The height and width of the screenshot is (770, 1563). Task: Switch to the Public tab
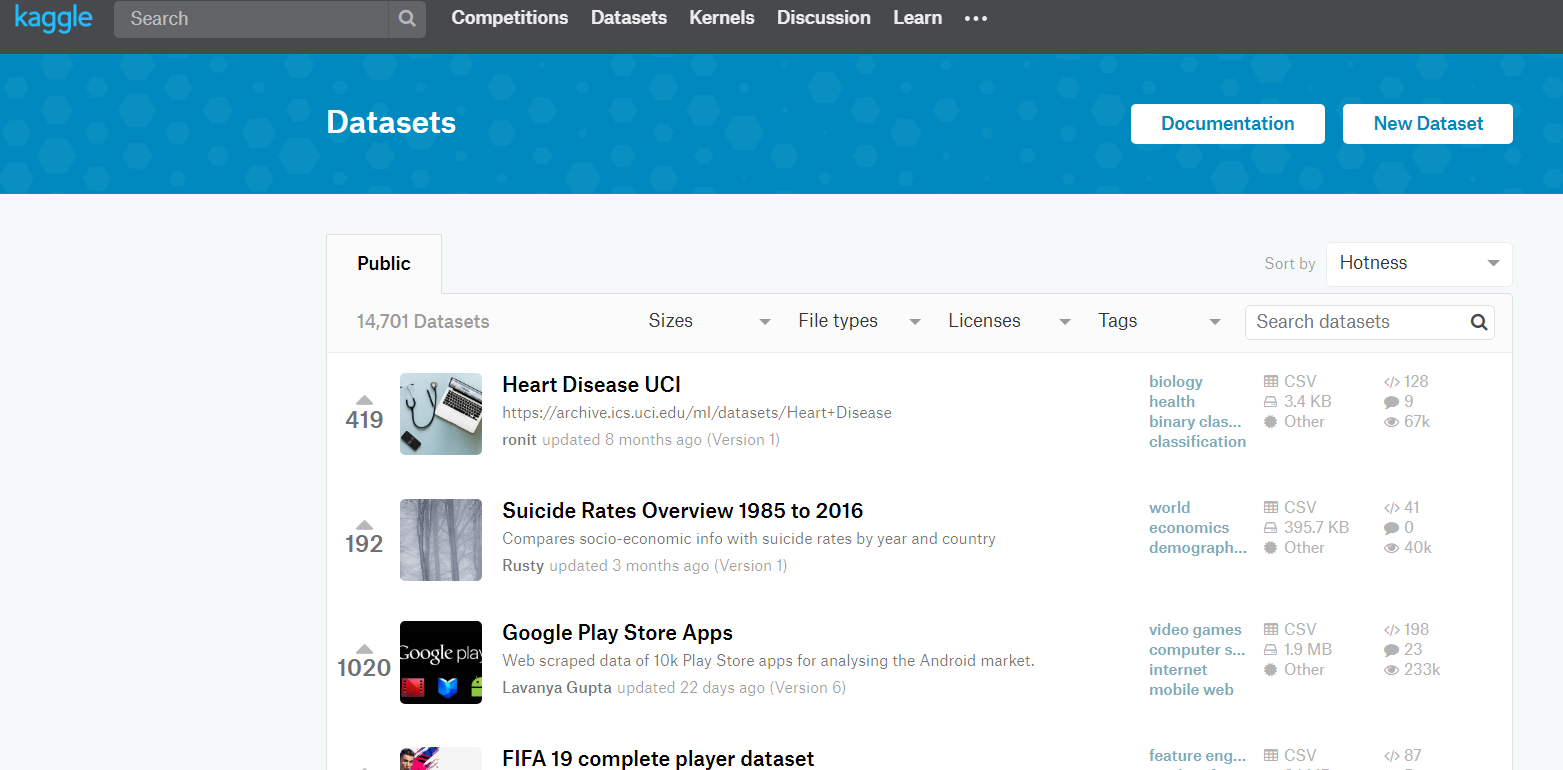[x=383, y=263]
